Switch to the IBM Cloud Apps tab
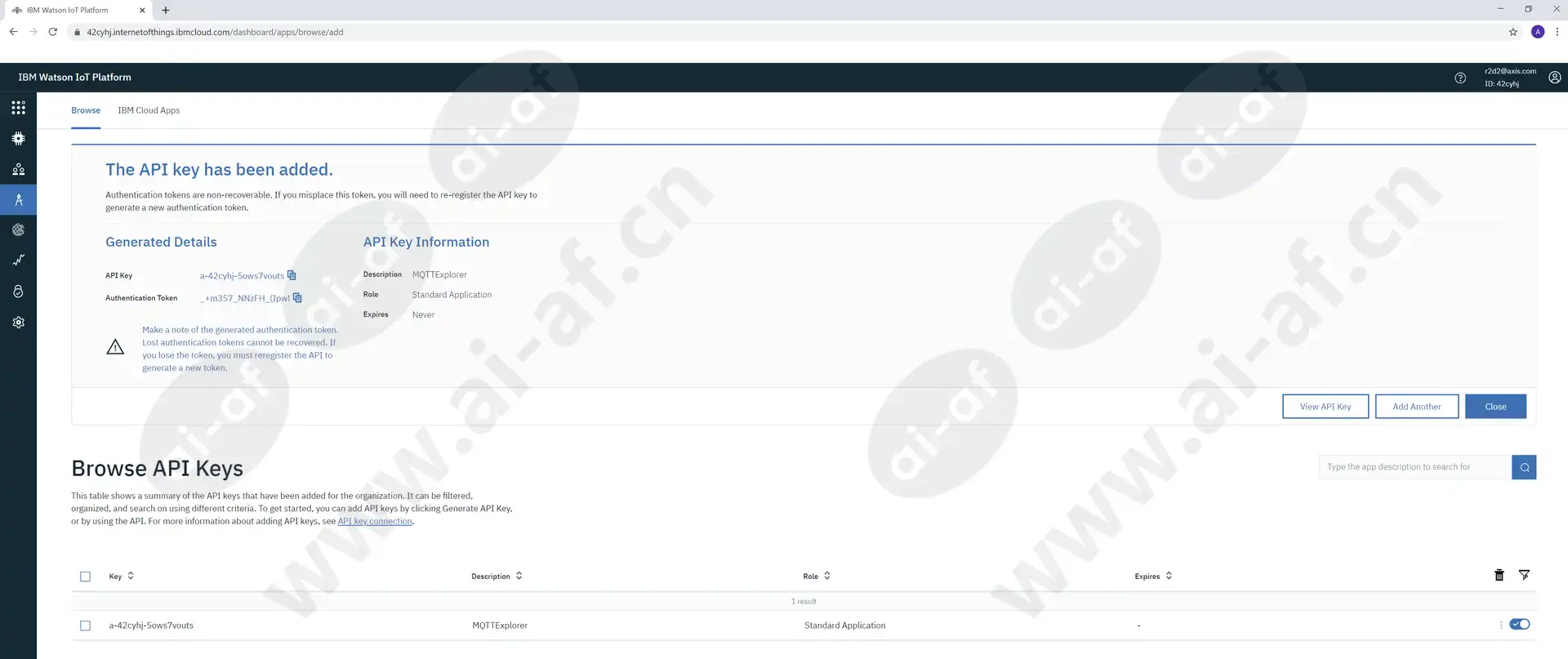The image size is (1568, 659). click(149, 110)
